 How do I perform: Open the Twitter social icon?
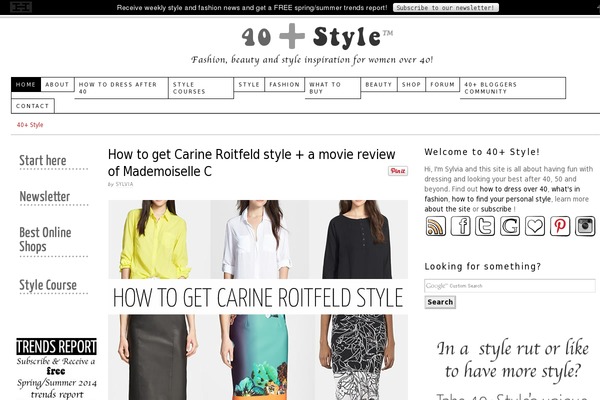(x=485, y=226)
